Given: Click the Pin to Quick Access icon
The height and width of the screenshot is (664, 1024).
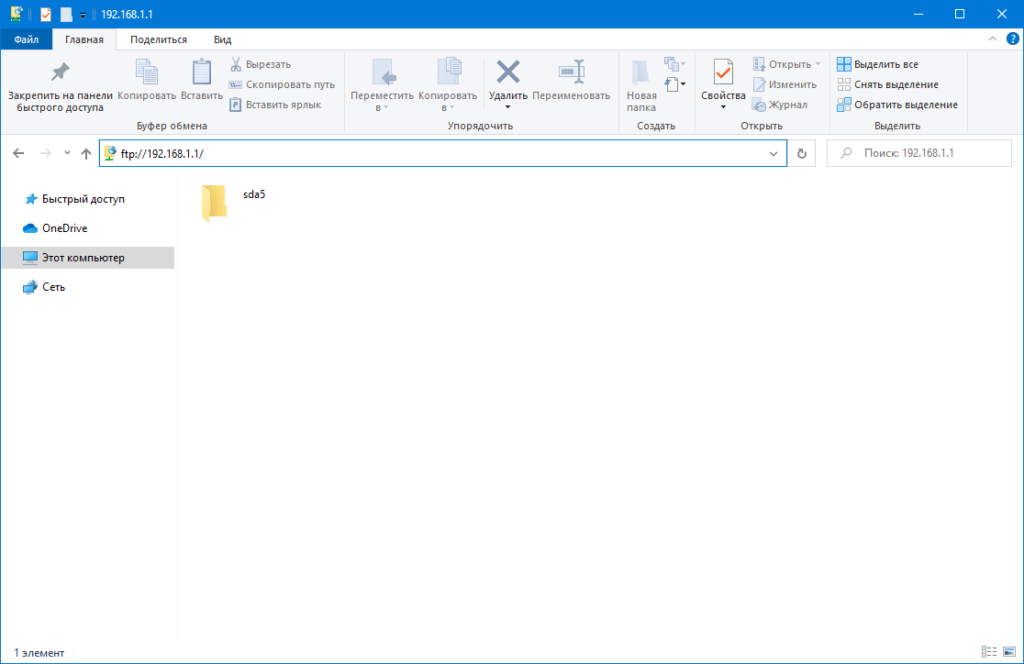Looking at the screenshot, I should tap(60, 72).
